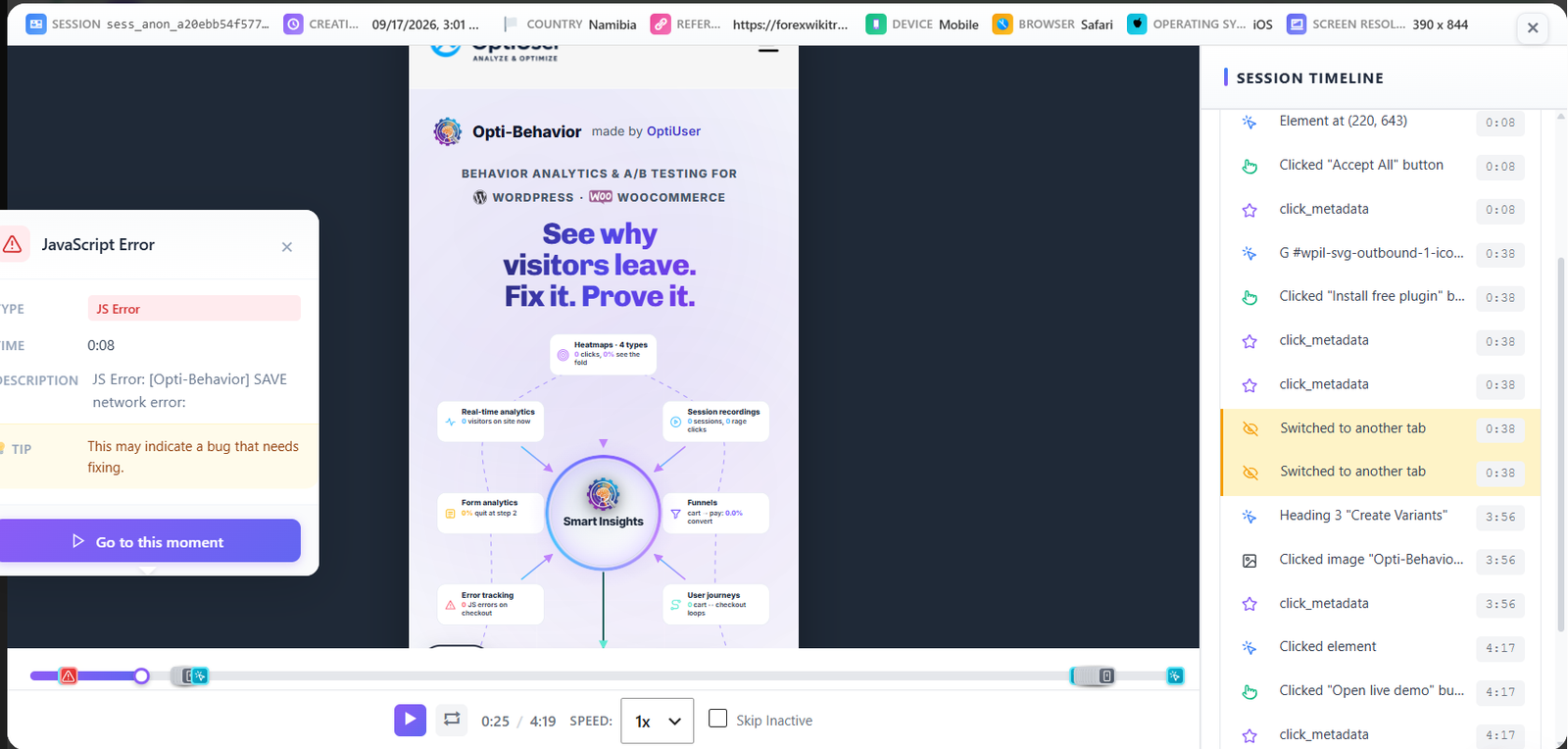Click star icon of click_metadata at 3:56
This screenshot has height=749, width=1568.
click(1249, 604)
